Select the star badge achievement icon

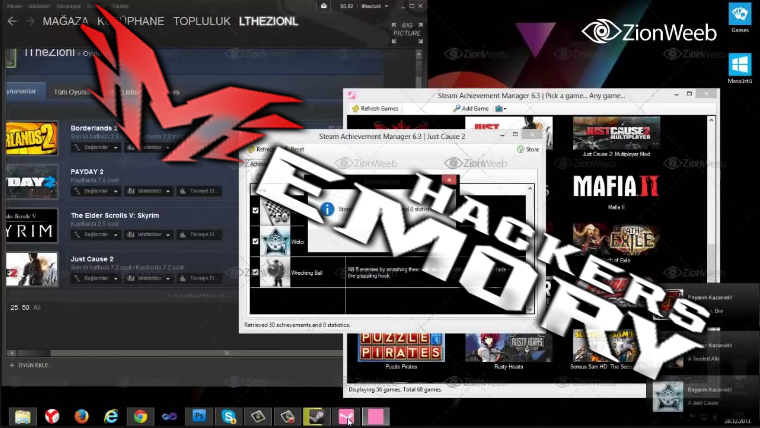[275, 241]
